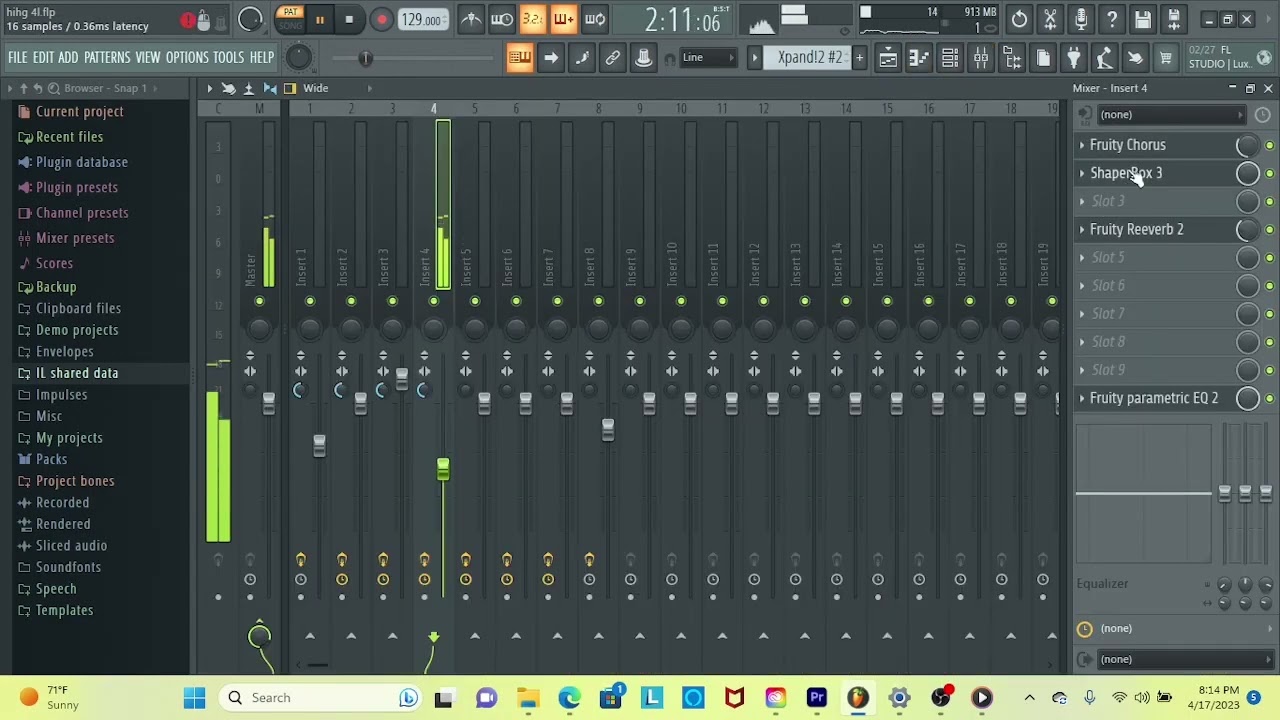
Task: Open Fruity parametric EQ 2 slot arrow
Action: [x=1082, y=398]
